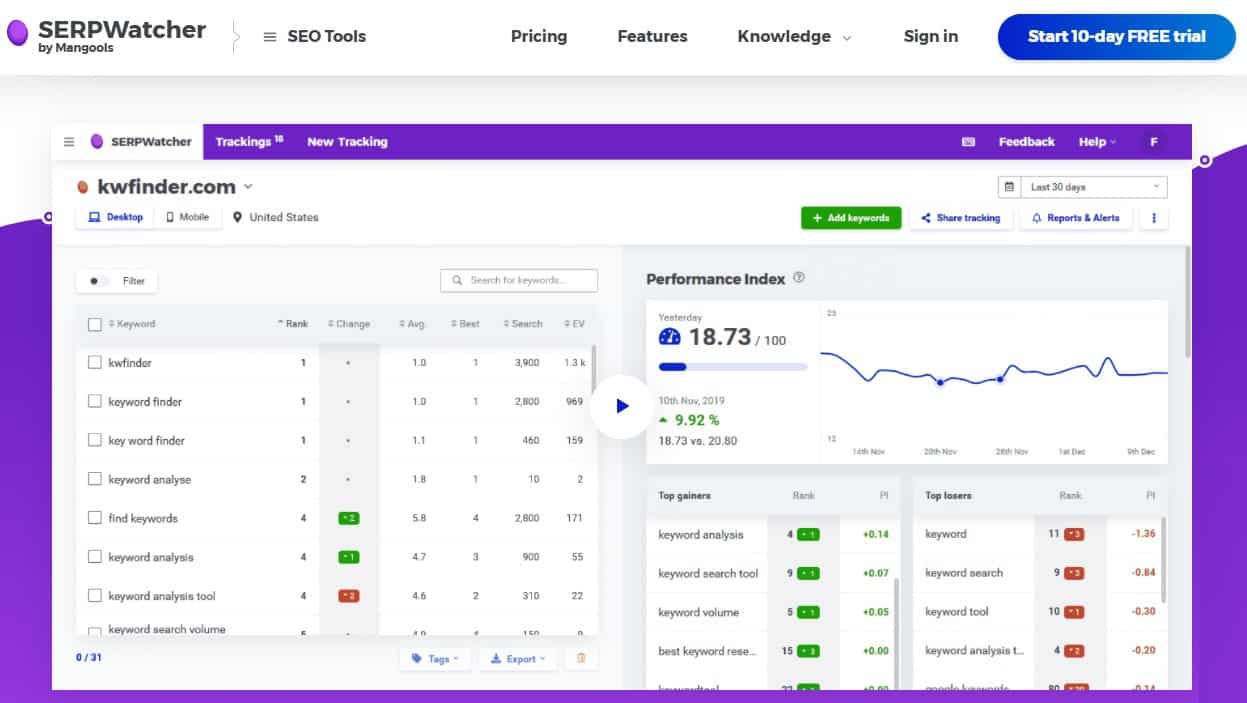
Task: Click the delete trash icon
Action: 580,659
